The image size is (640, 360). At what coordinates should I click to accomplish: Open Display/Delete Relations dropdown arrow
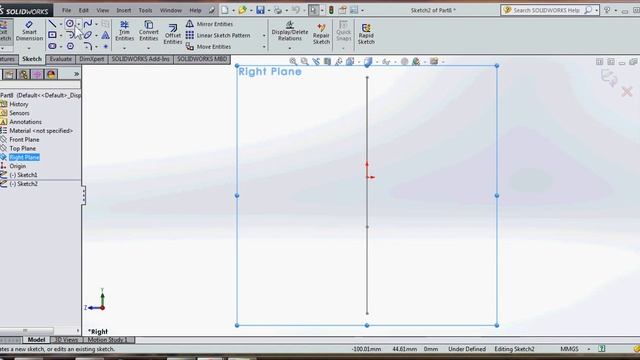(x=290, y=49)
